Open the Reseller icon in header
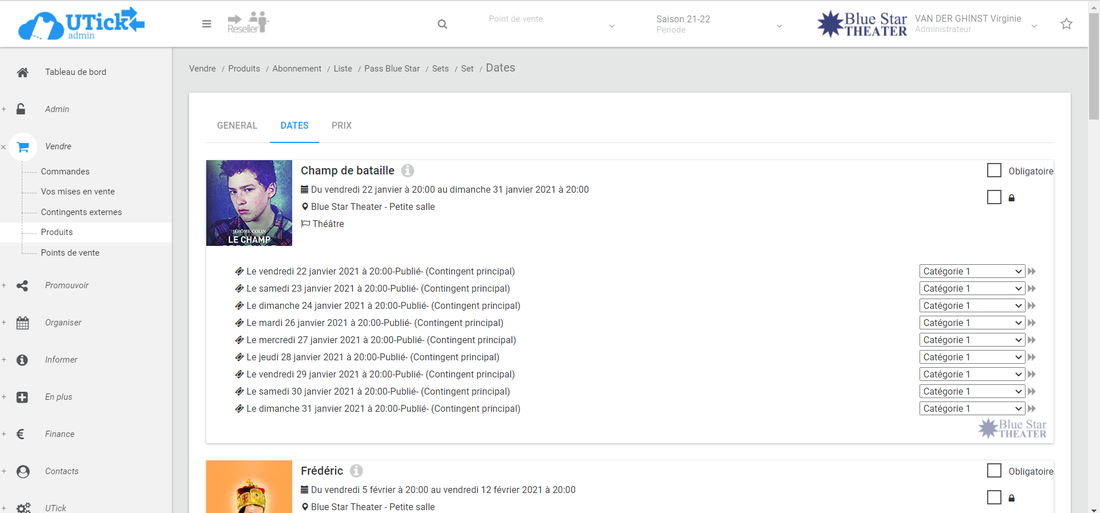Viewport: 1100px width, 513px height. [248, 23]
